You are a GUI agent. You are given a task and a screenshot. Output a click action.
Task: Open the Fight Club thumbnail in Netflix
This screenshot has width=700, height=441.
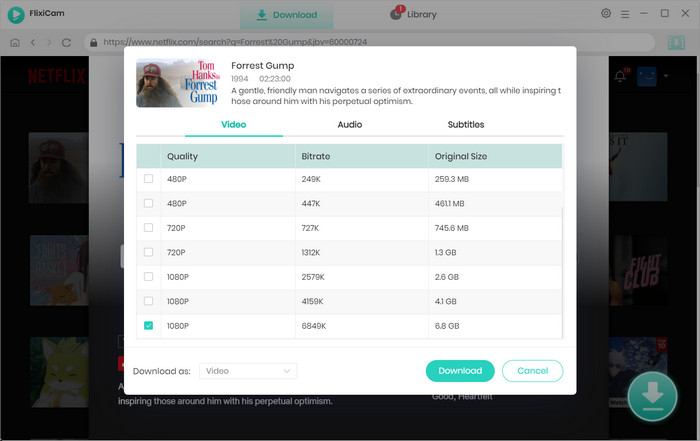point(638,270)
